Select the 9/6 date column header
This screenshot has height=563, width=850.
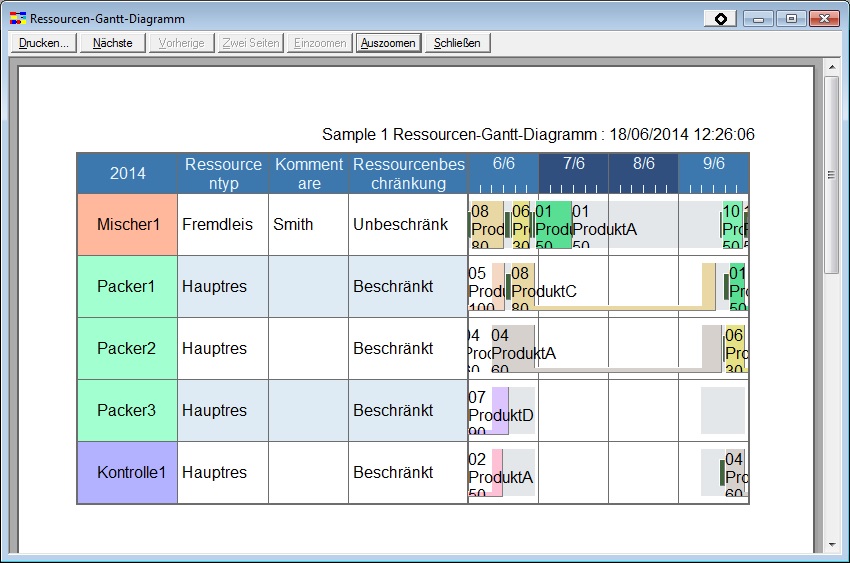[713, 164]
